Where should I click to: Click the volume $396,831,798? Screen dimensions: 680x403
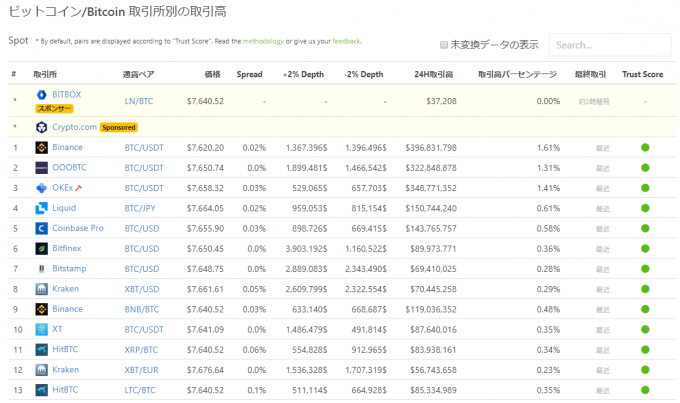point(431,147)
